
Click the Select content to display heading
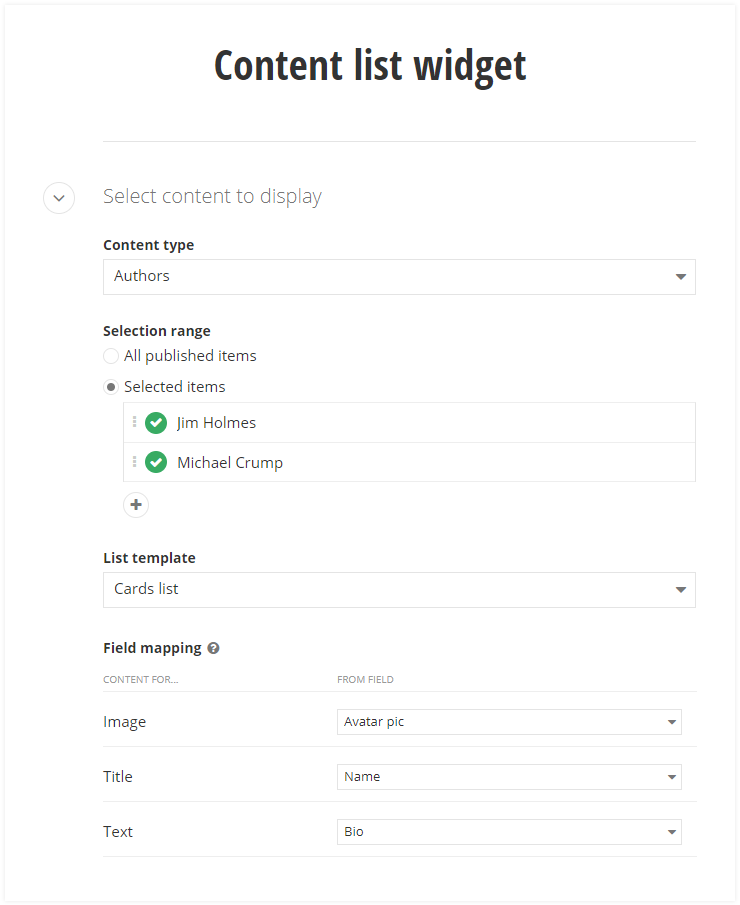point(212,197)
